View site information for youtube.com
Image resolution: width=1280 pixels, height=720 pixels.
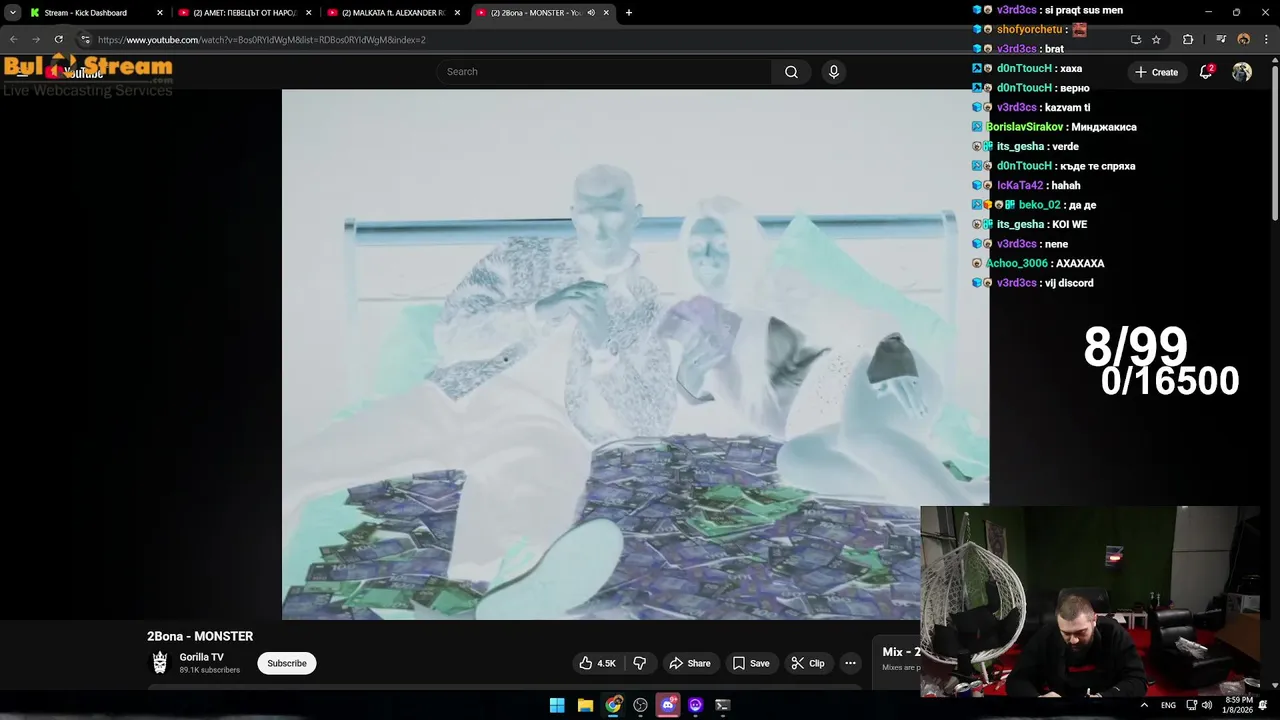tap(85, 39)
